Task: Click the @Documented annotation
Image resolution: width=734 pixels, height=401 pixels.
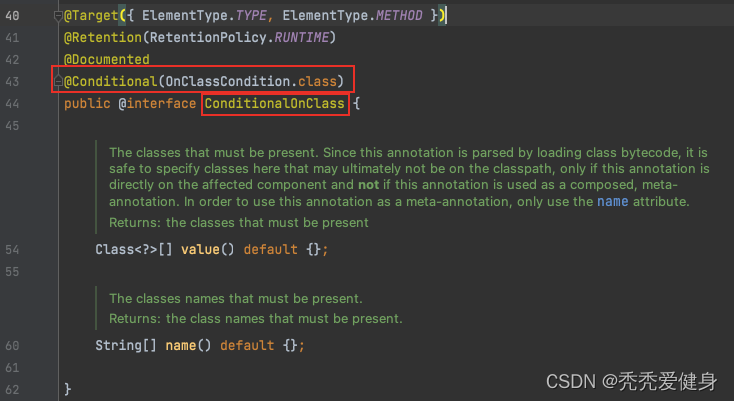Action: [x=107, y=59]
